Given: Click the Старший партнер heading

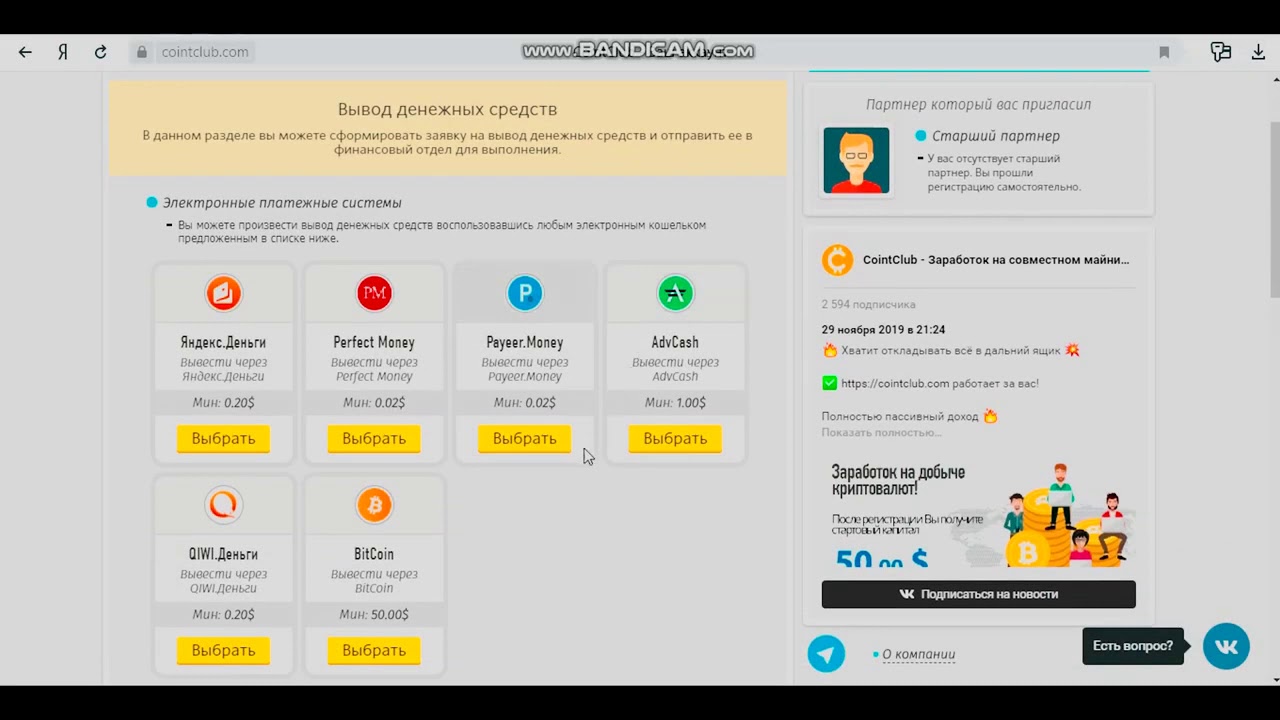Looking at the screenshot, I should tap(996, 136).
